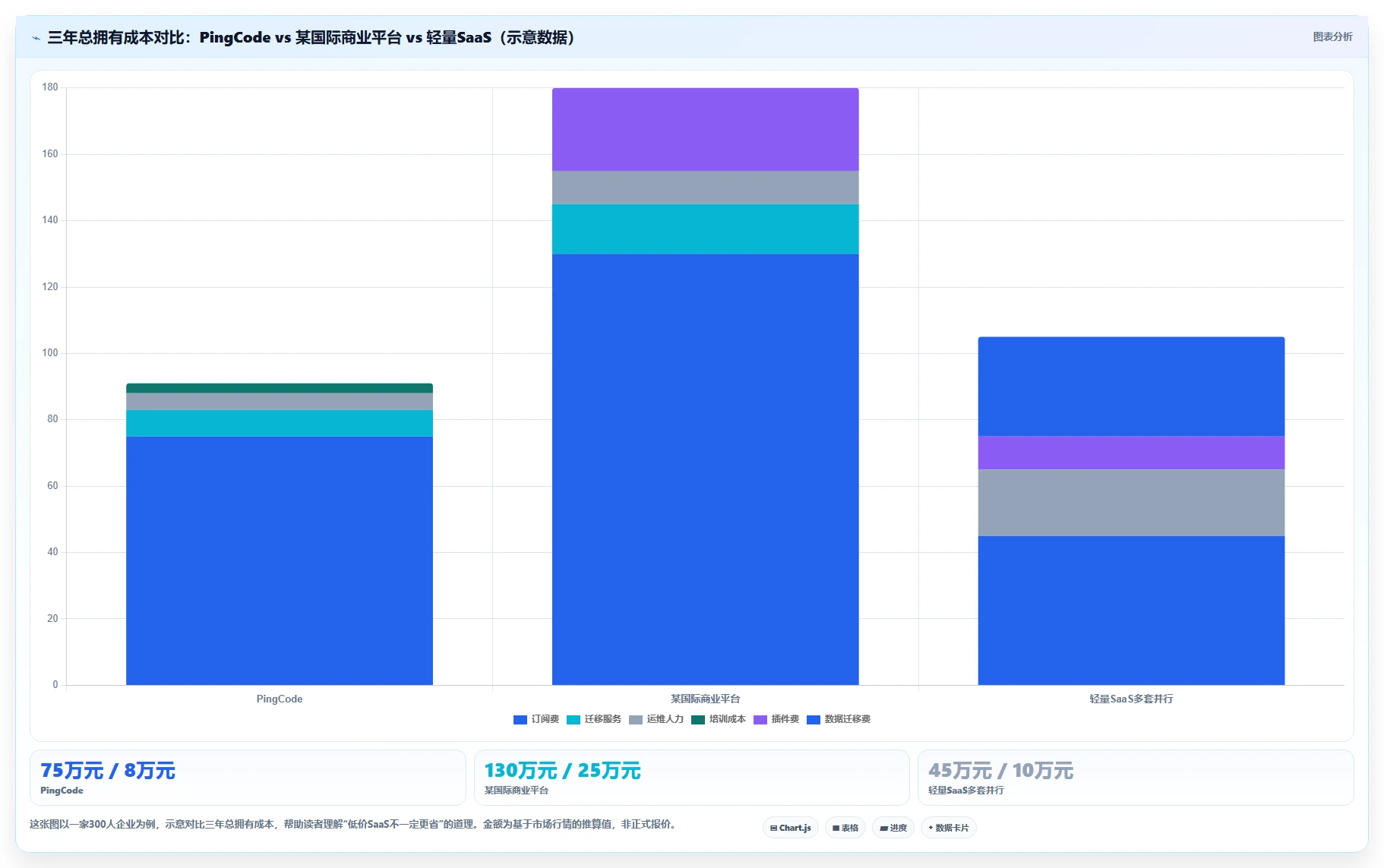
Task: Toggle the 运维人力 legend item
Action: (656, 719)
